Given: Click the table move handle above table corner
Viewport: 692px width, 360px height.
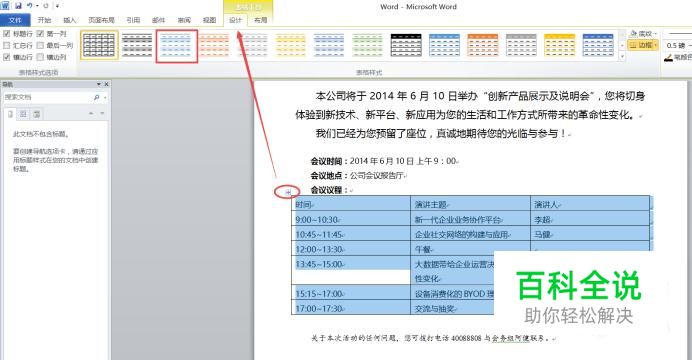Looking at the screenshot, I should pos(288,192).
